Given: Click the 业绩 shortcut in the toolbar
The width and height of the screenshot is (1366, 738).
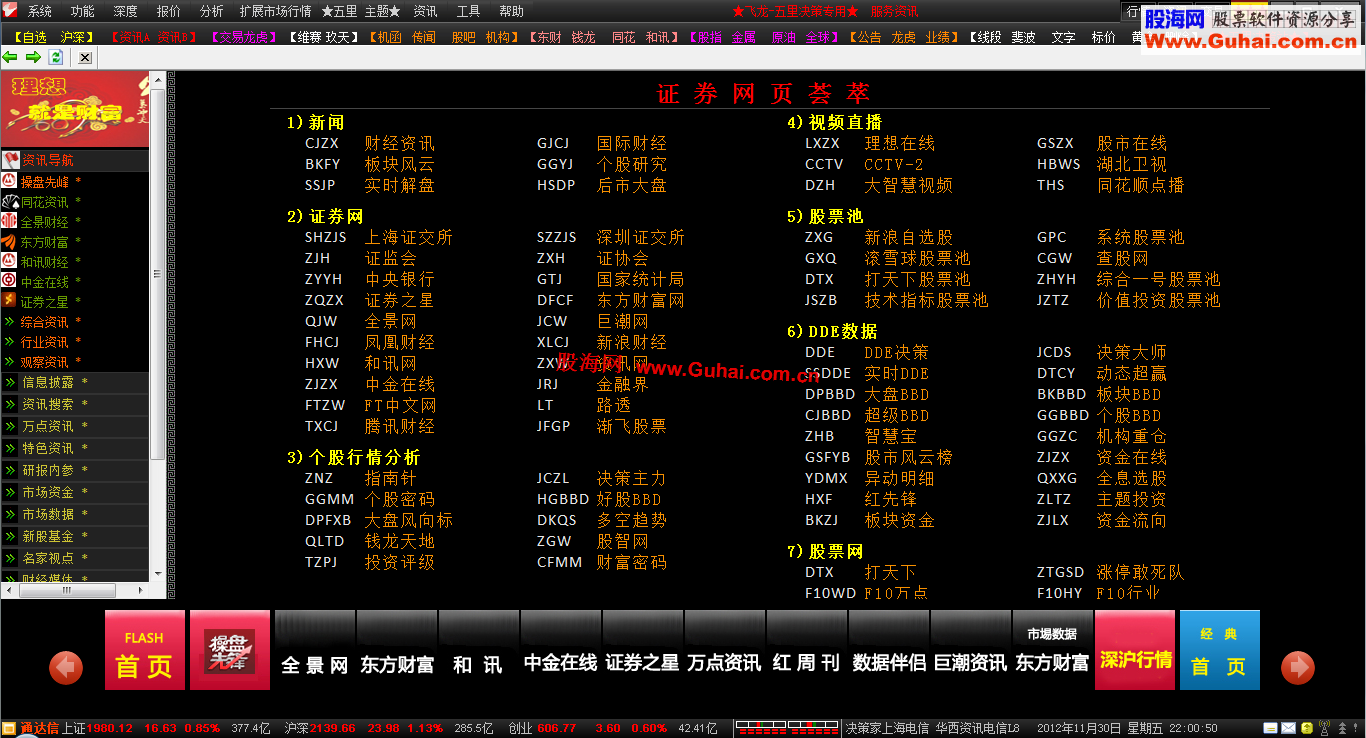Looking at the screenshot, I should click(937, 37).
